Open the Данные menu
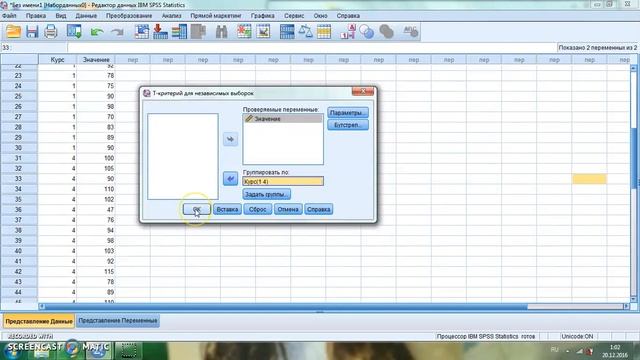640x360 pixels. tap(86, 16)
